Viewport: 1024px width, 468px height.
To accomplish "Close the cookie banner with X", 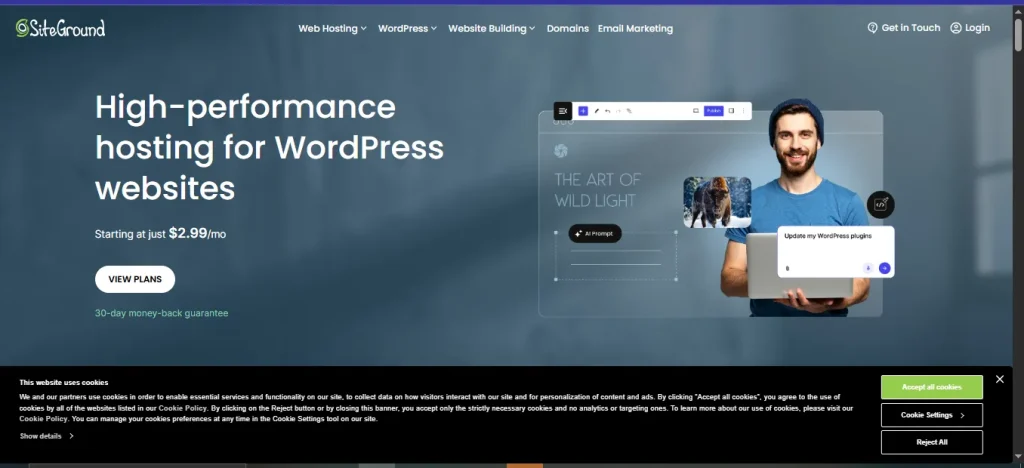I will (x=999, y=379).
